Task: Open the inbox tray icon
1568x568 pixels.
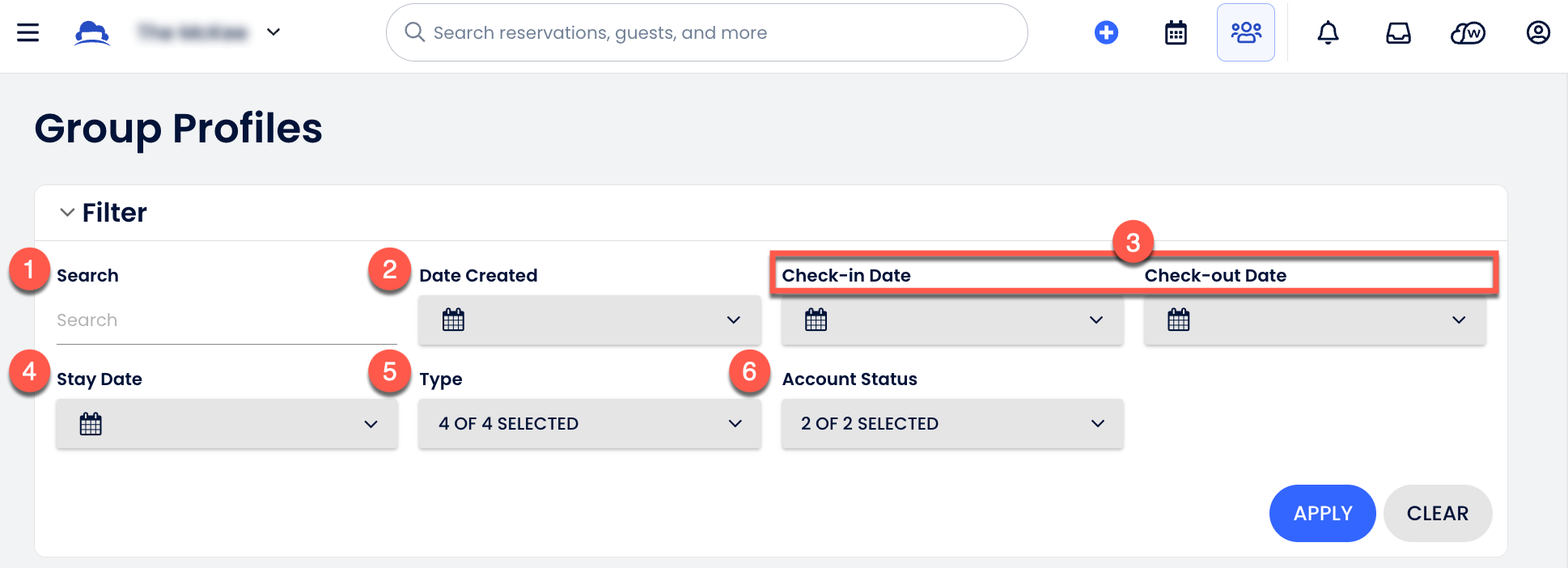Action: tap(1398, 32)
